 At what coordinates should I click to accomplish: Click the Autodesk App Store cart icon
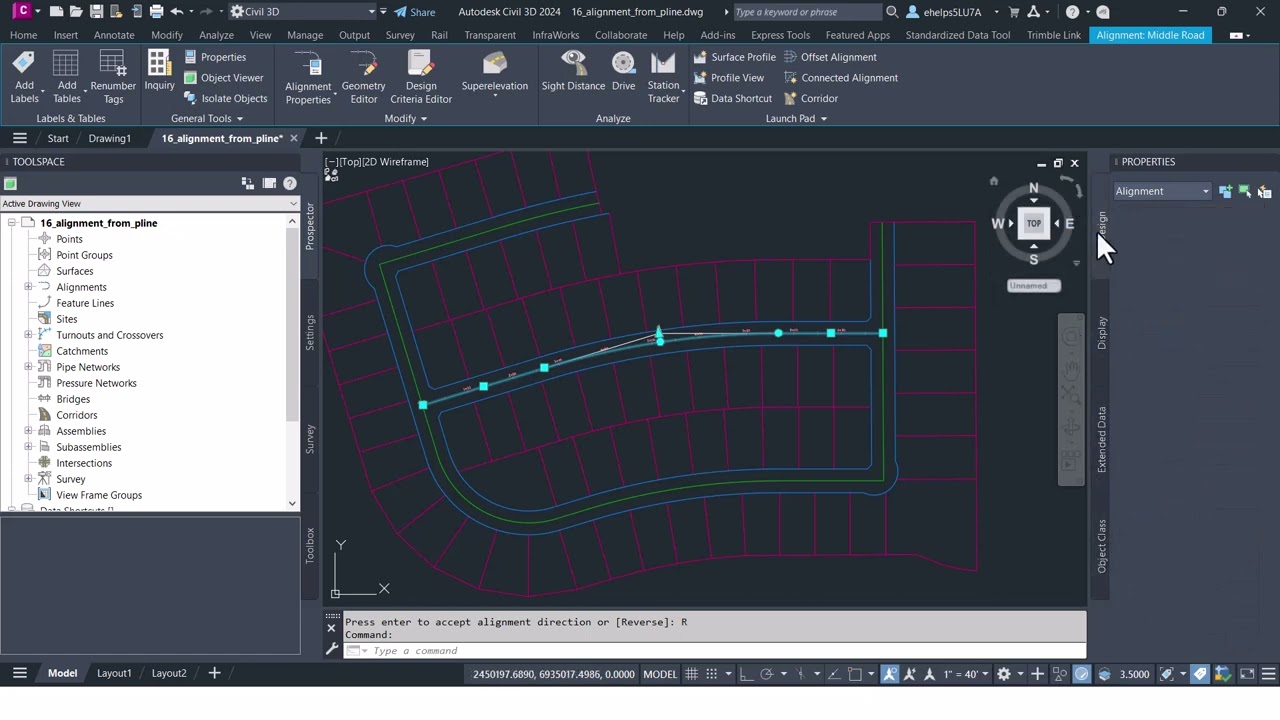[1014, 12]
